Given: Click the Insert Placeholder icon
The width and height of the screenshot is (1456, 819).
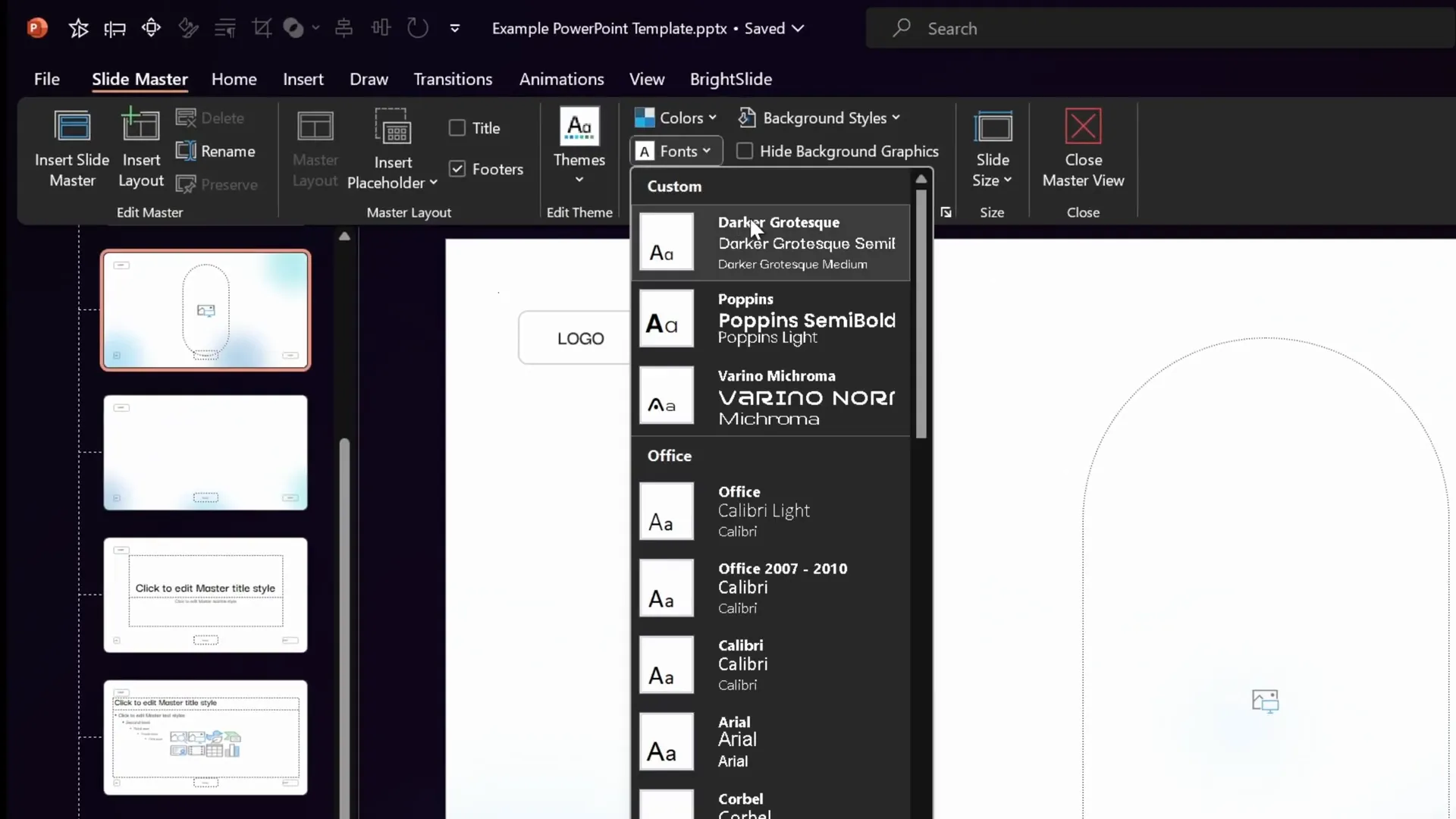Looking at the screenshot, I should click(x=393, y=127).
